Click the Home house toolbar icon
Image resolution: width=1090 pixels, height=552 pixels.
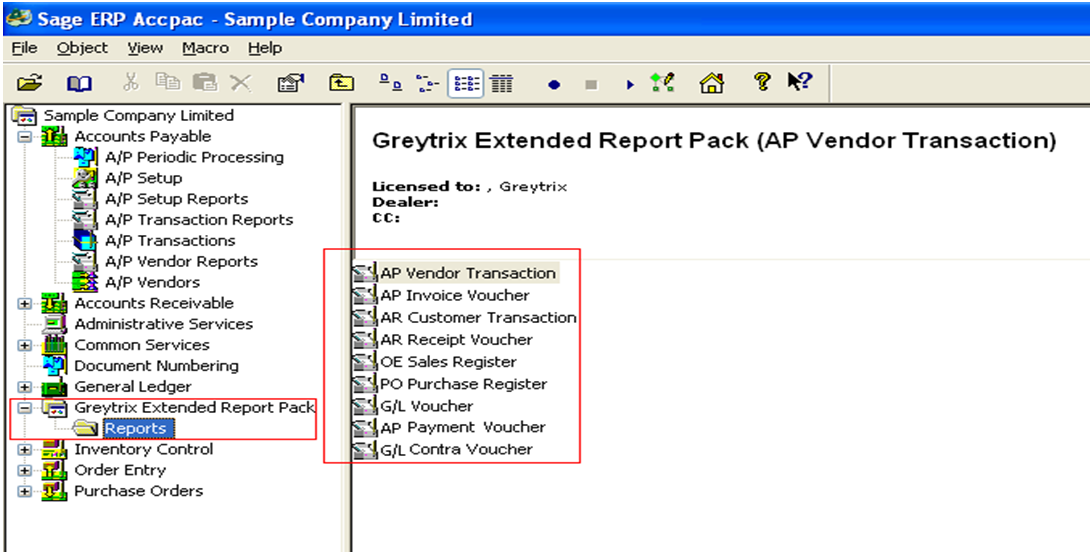click(712, 83)
